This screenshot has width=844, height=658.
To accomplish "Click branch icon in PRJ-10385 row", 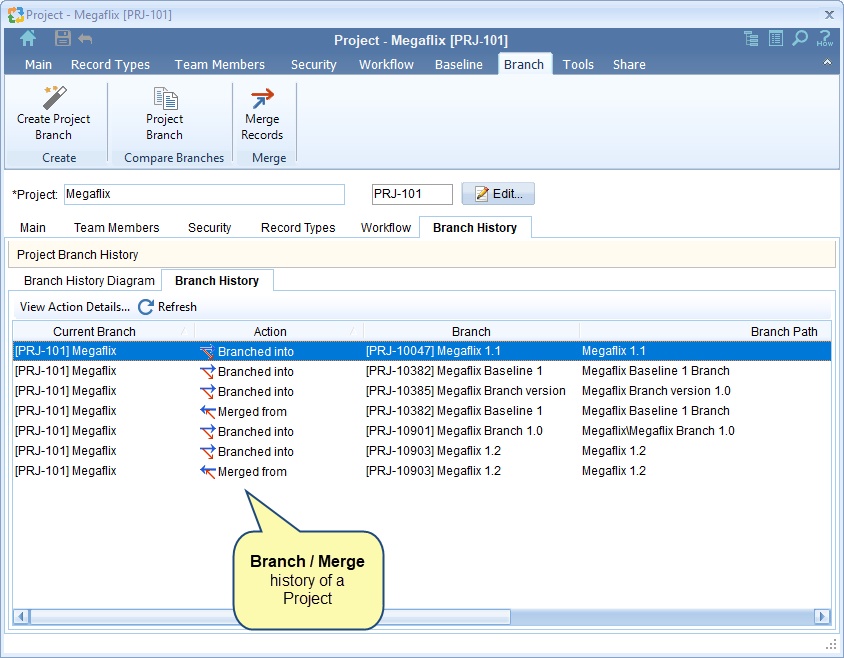I will (207, 391).
